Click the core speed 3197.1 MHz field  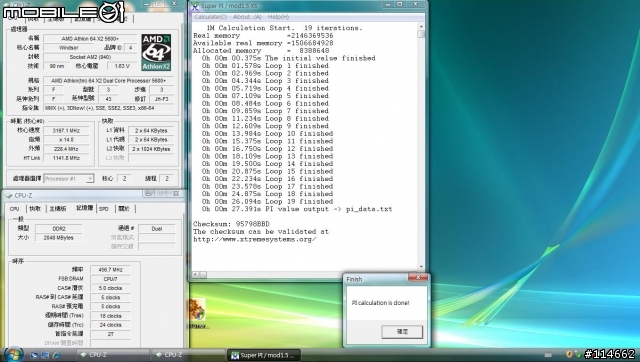(67, 131)
